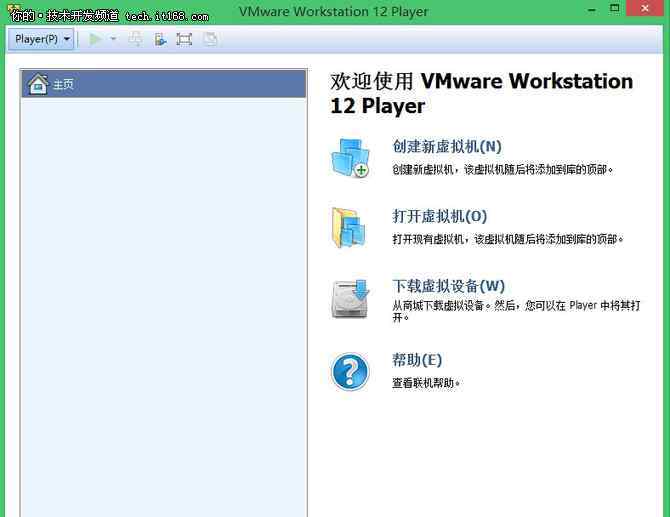Click the Send Ctrl+Alt+Del toolbar icon
The width and height of the screenshot is (670, 517).
(136, 39)
